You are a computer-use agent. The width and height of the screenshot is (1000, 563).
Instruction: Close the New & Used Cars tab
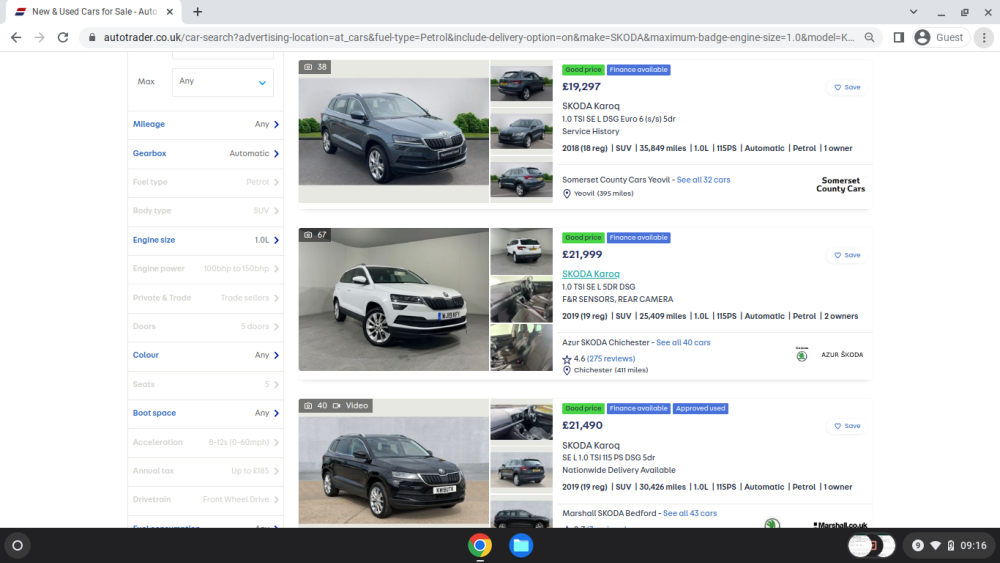[x=170, y=11]
